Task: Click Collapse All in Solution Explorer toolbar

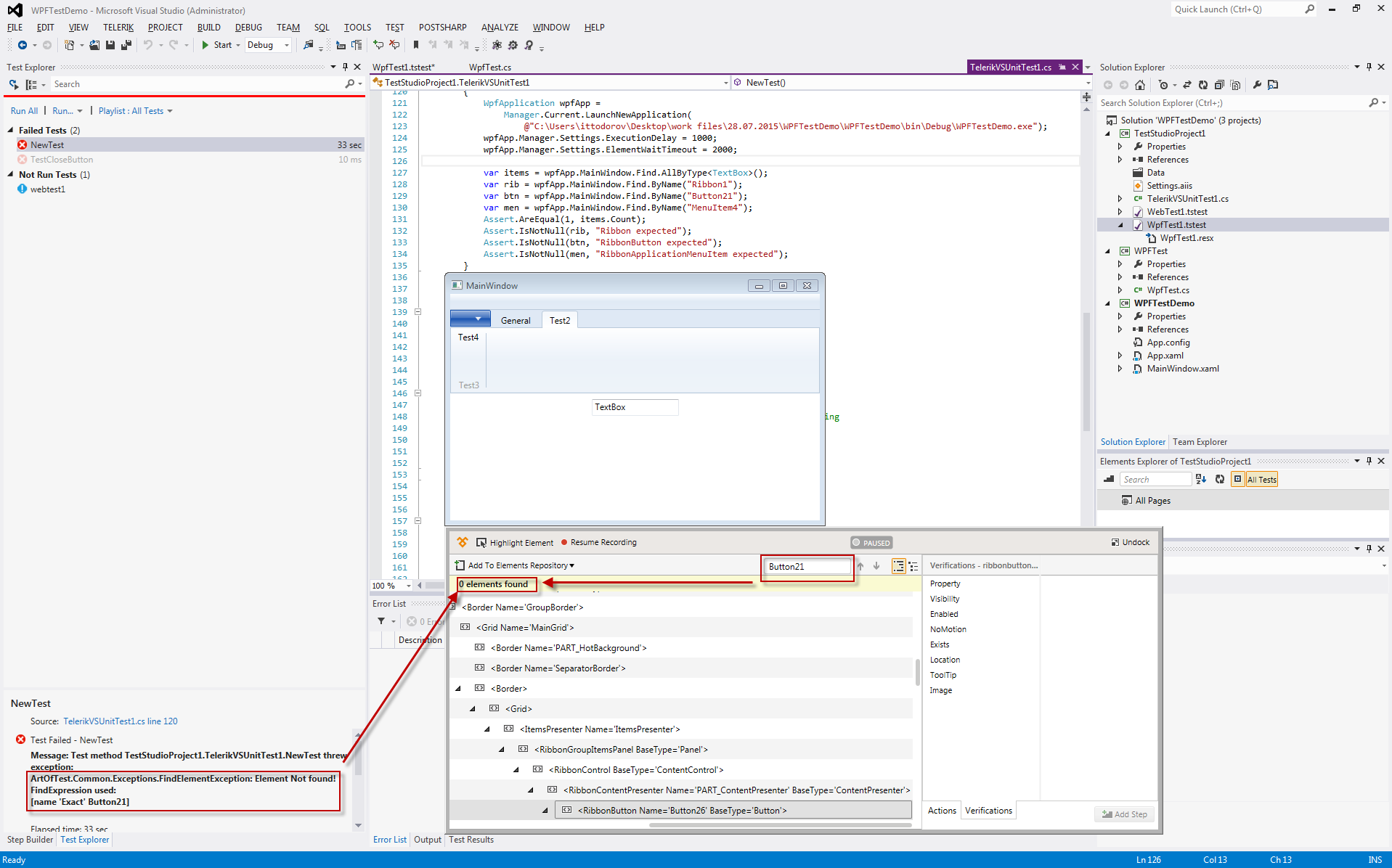Action: (1219, 85)
